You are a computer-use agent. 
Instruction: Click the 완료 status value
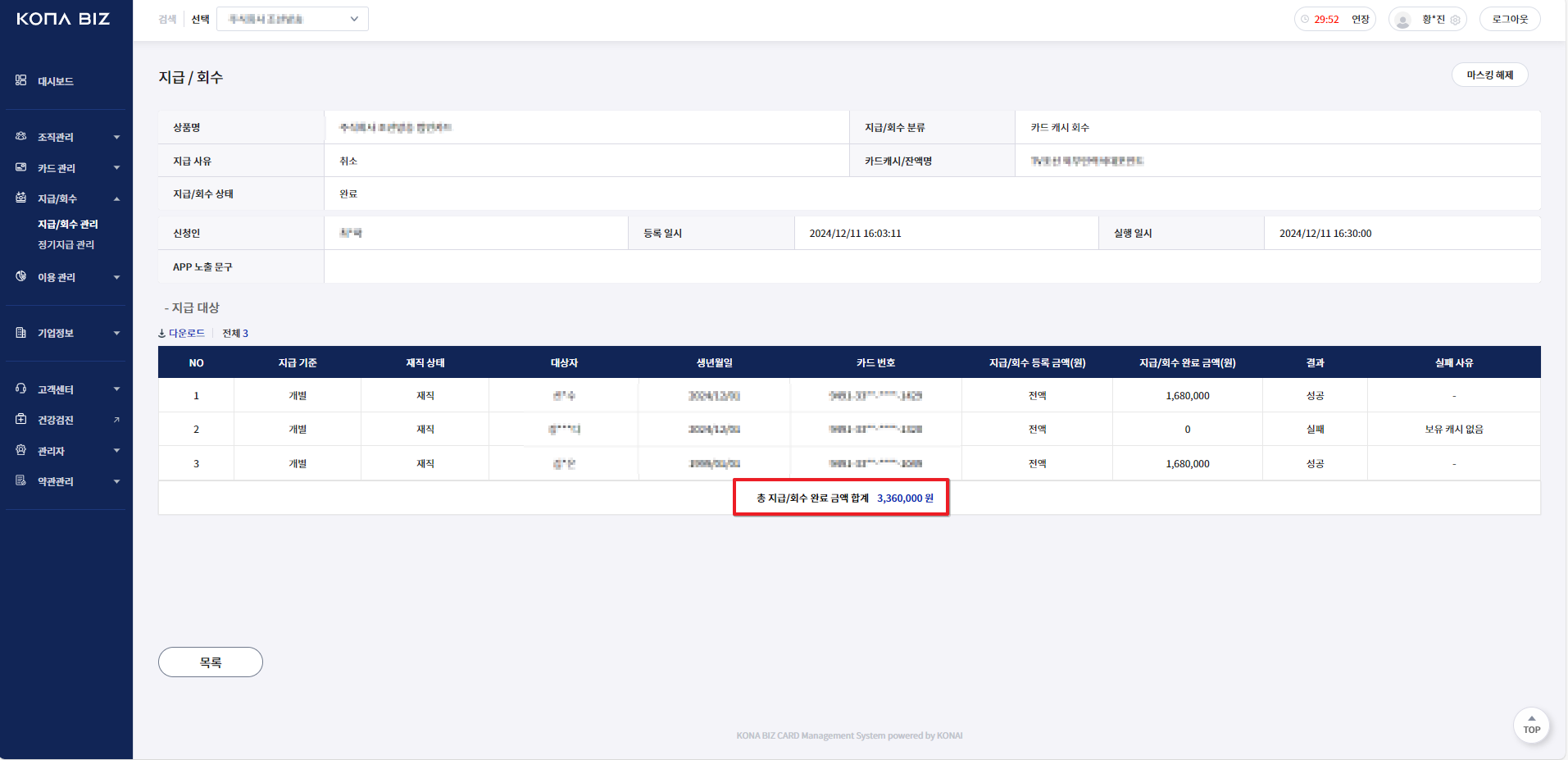click(x=348, y=193)
